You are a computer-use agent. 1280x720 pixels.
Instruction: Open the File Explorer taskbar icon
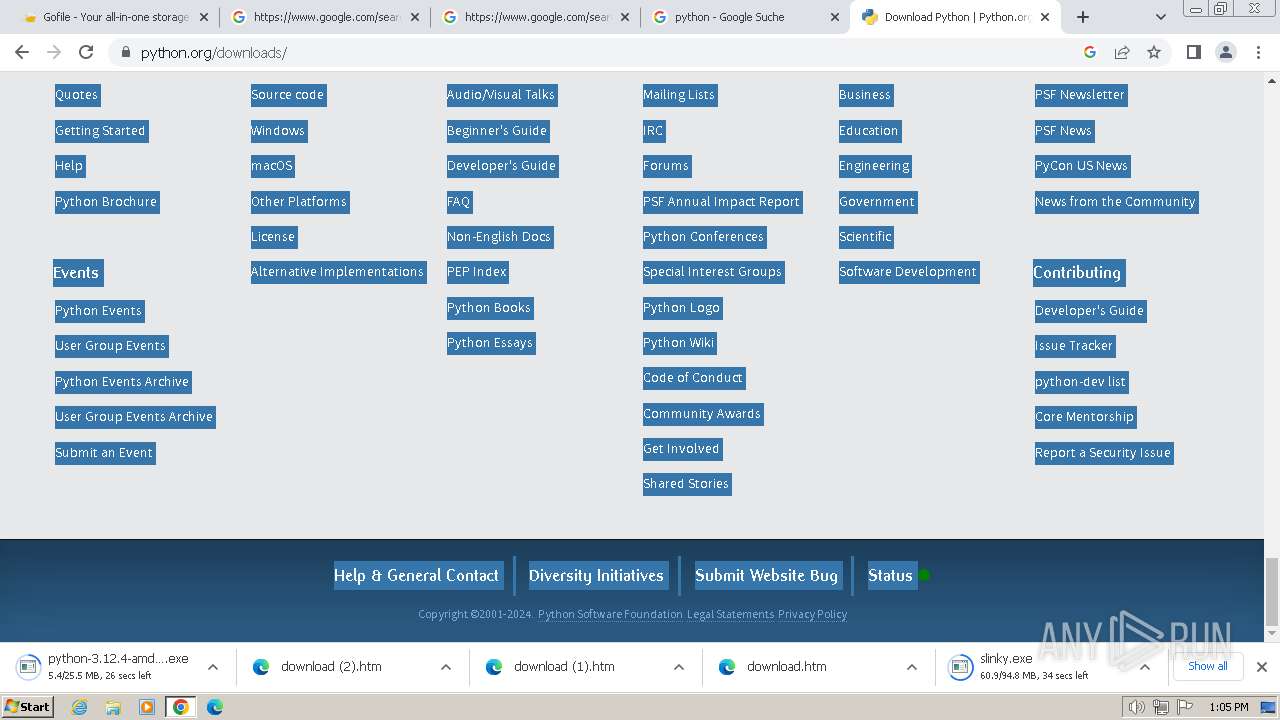[113, 707]
